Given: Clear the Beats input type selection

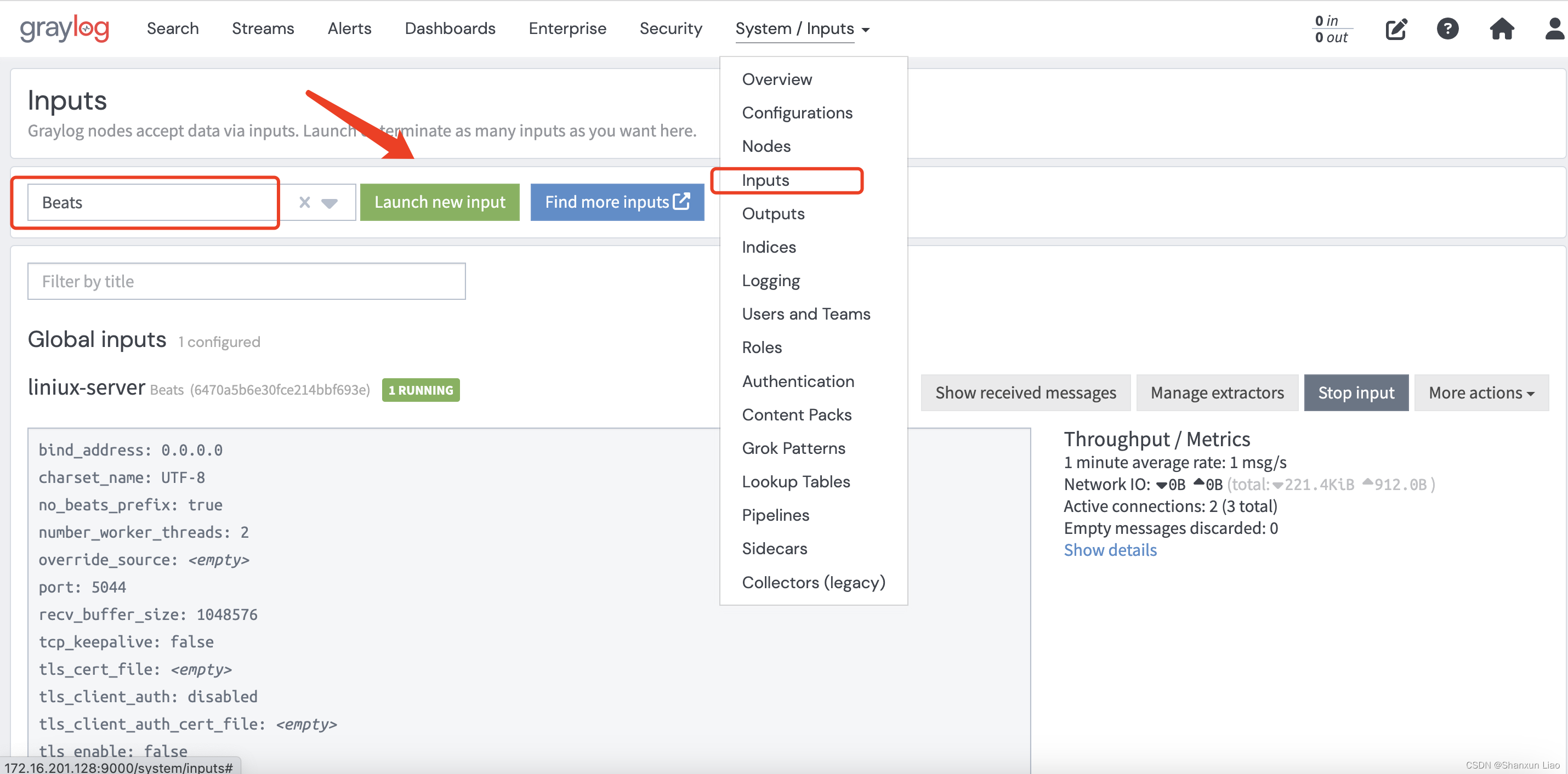Looking at the screenshot, I should [305, 202].
